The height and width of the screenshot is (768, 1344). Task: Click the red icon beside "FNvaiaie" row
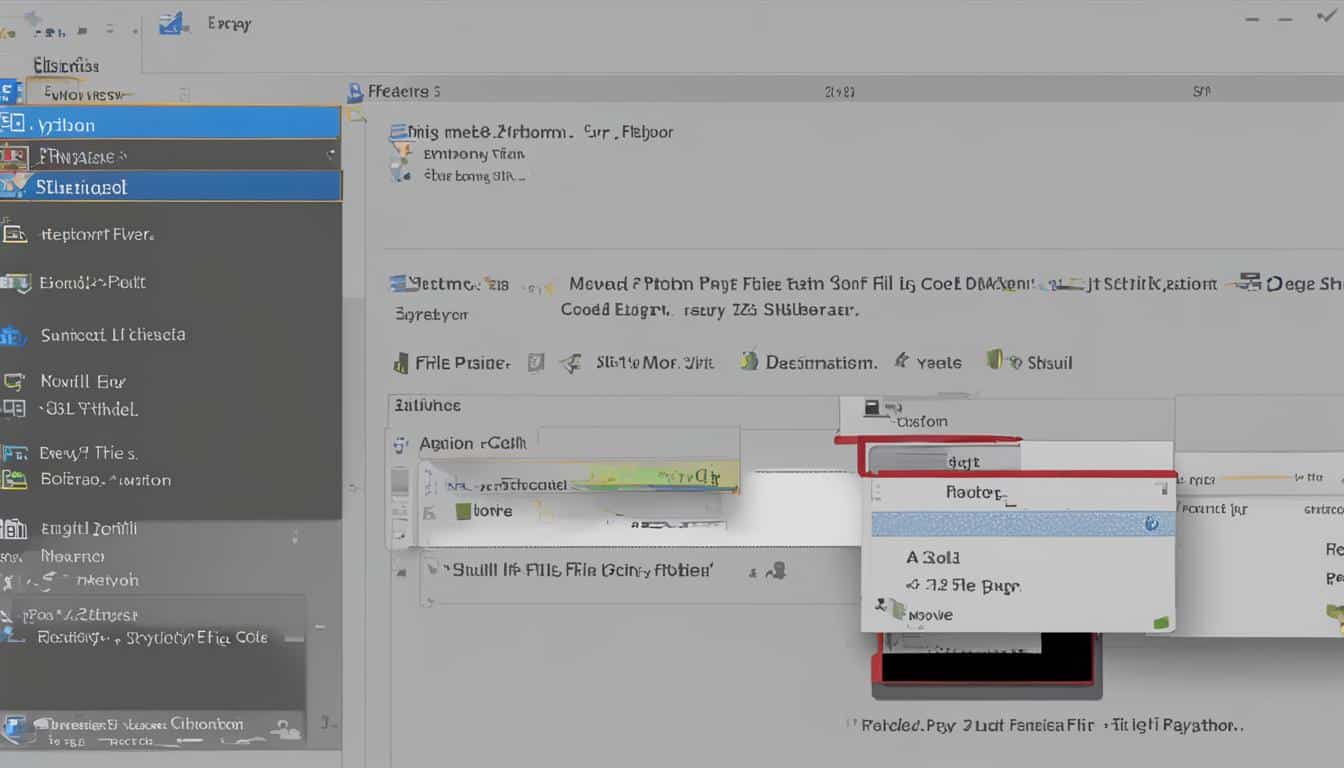tap(14, 156)
